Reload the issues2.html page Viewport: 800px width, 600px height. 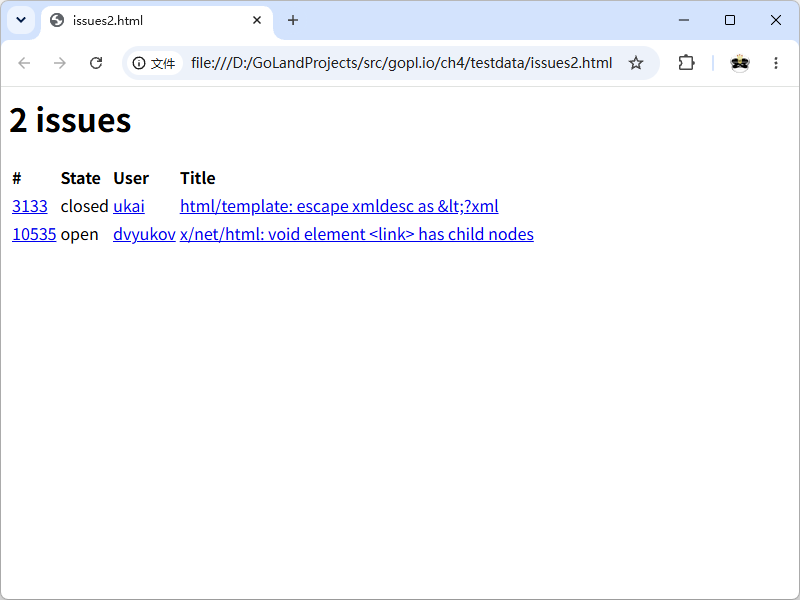(96, 63)
